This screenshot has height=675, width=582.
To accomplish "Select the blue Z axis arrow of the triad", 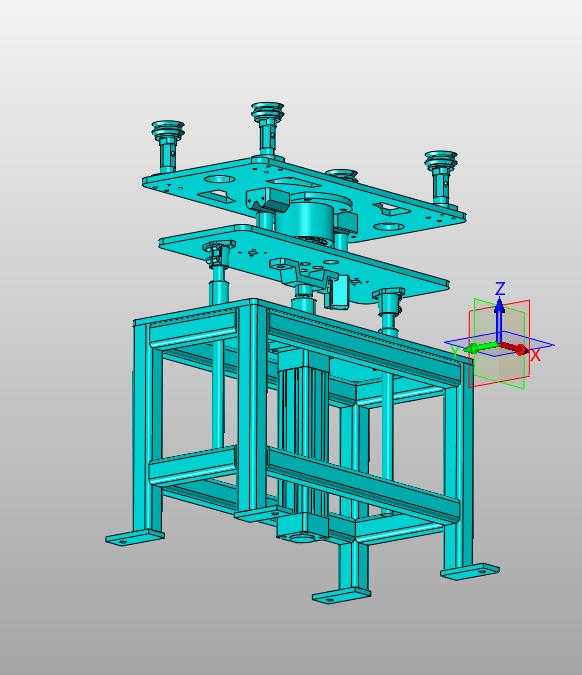I will tap(499, 319).
